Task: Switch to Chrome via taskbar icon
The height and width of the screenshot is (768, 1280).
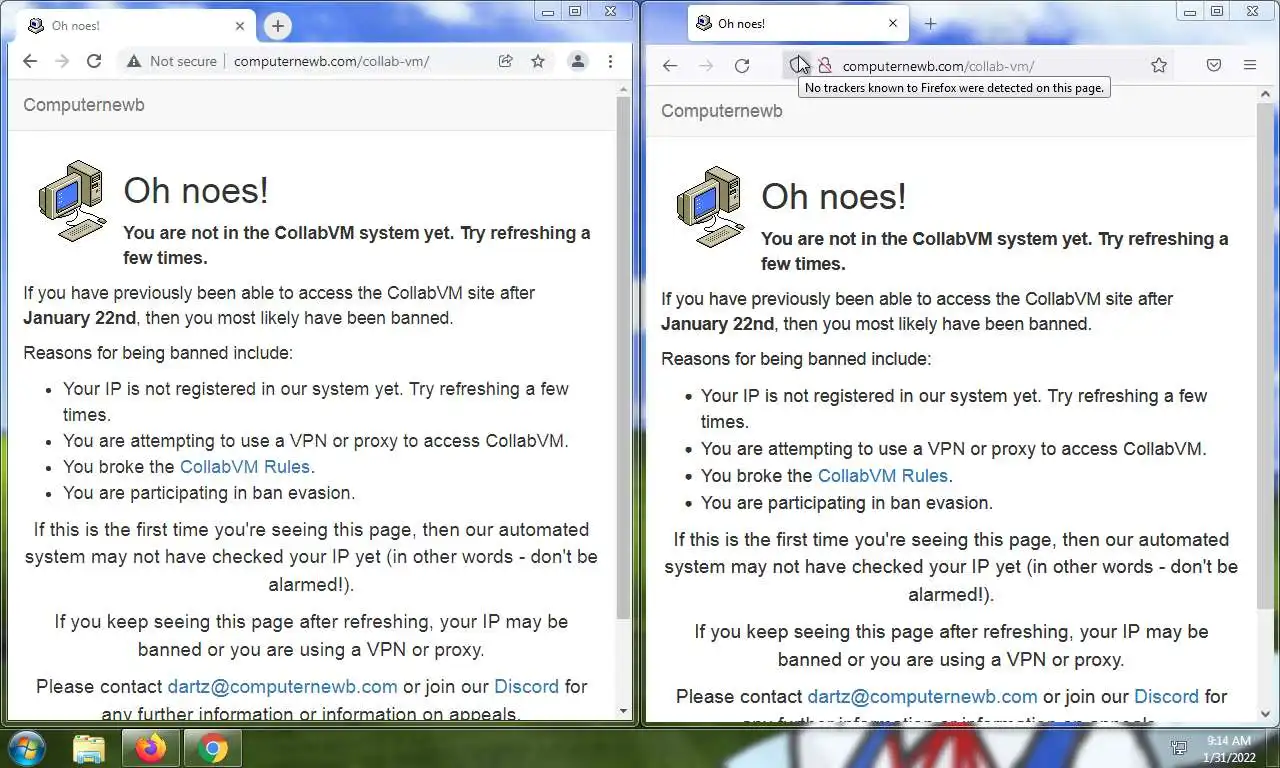Action: pos(212,748)
